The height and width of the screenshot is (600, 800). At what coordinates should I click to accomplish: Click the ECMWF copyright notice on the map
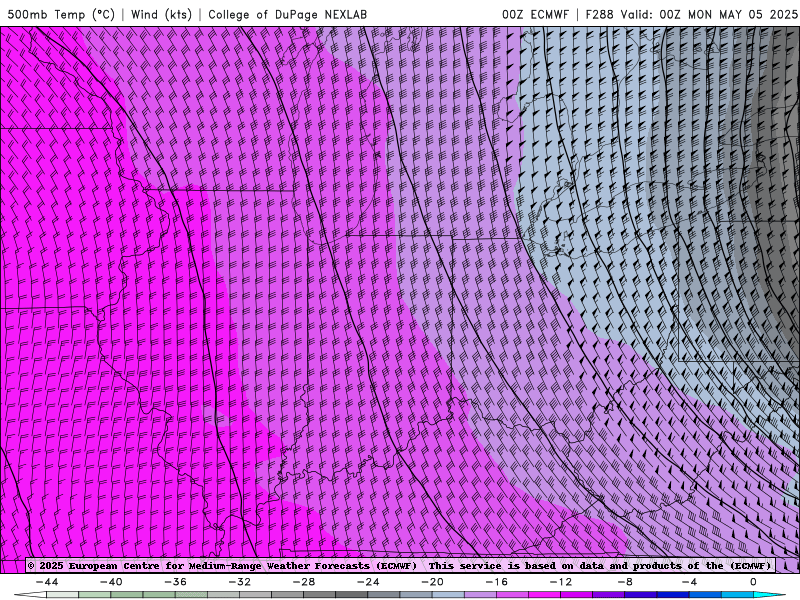pyautogui.click(x=401, y=565)
